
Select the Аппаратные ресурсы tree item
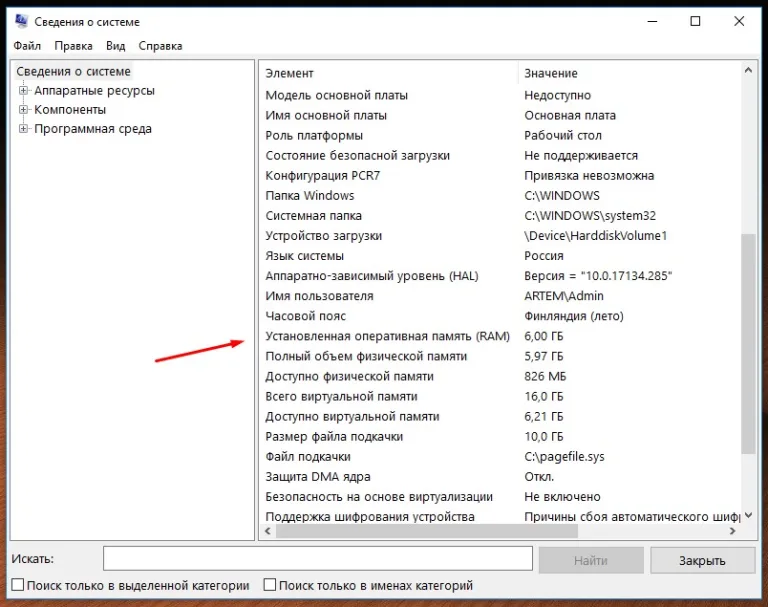95,91
